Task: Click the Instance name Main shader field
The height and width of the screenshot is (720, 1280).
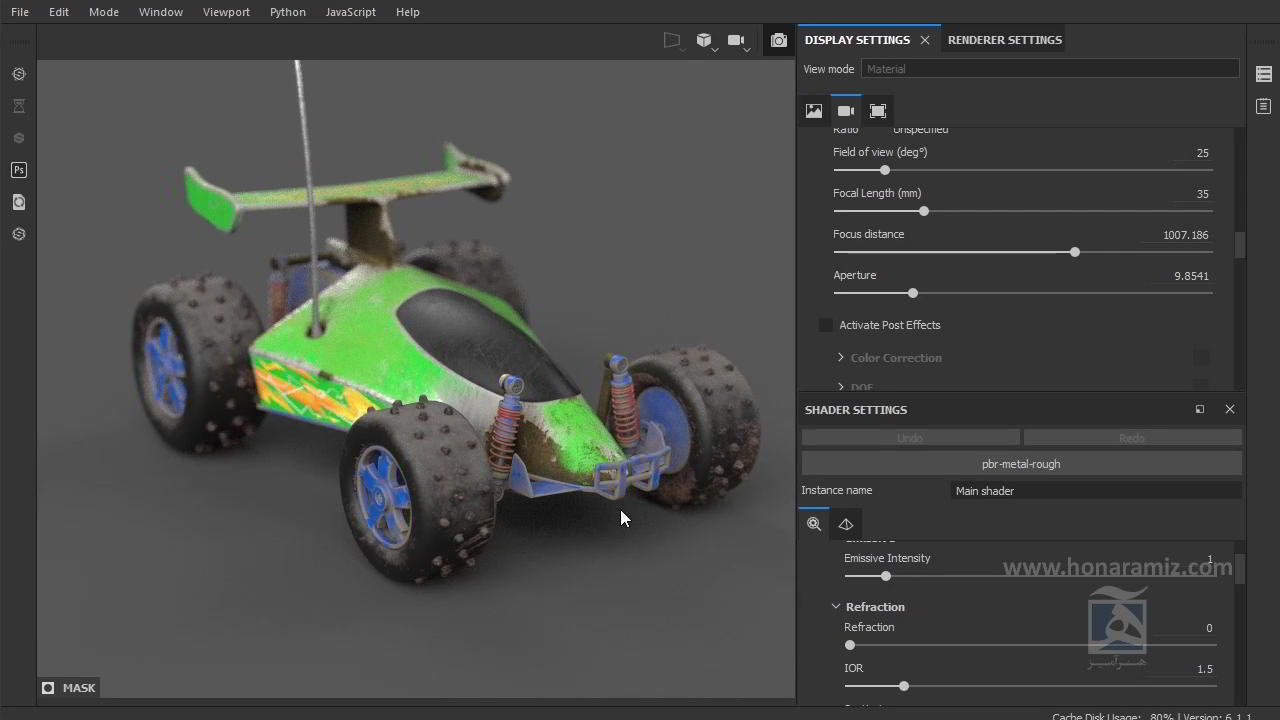Action: tap(1096, 491)
